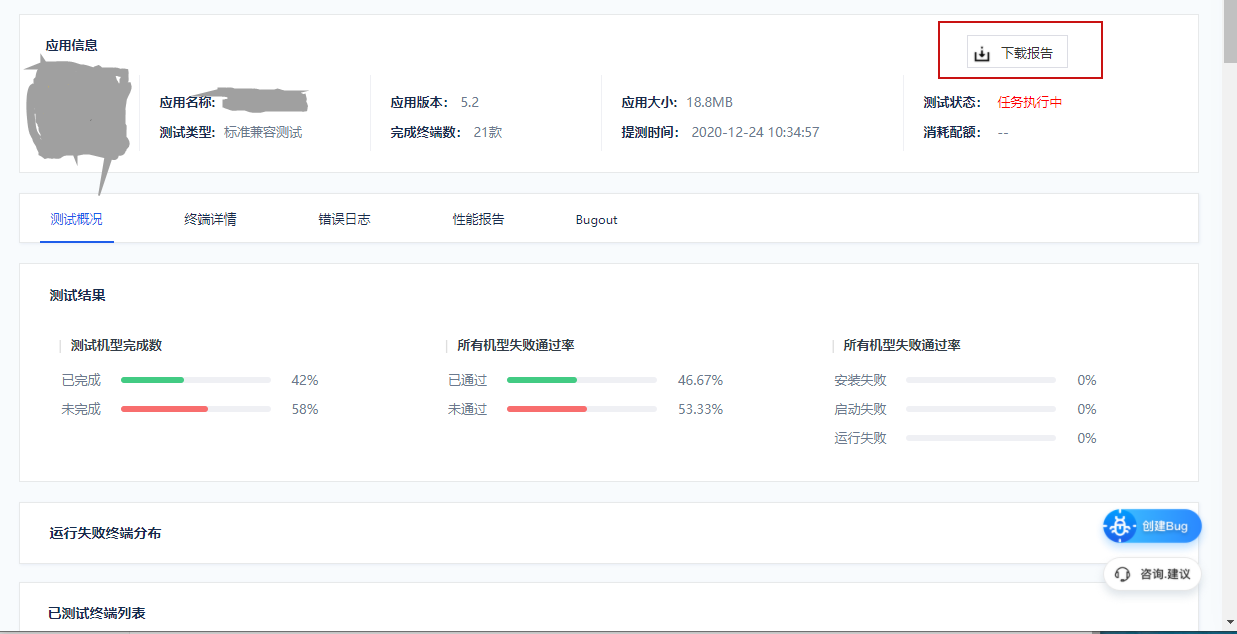Click the 58% unfinished percentage

[x=305, y=409]
